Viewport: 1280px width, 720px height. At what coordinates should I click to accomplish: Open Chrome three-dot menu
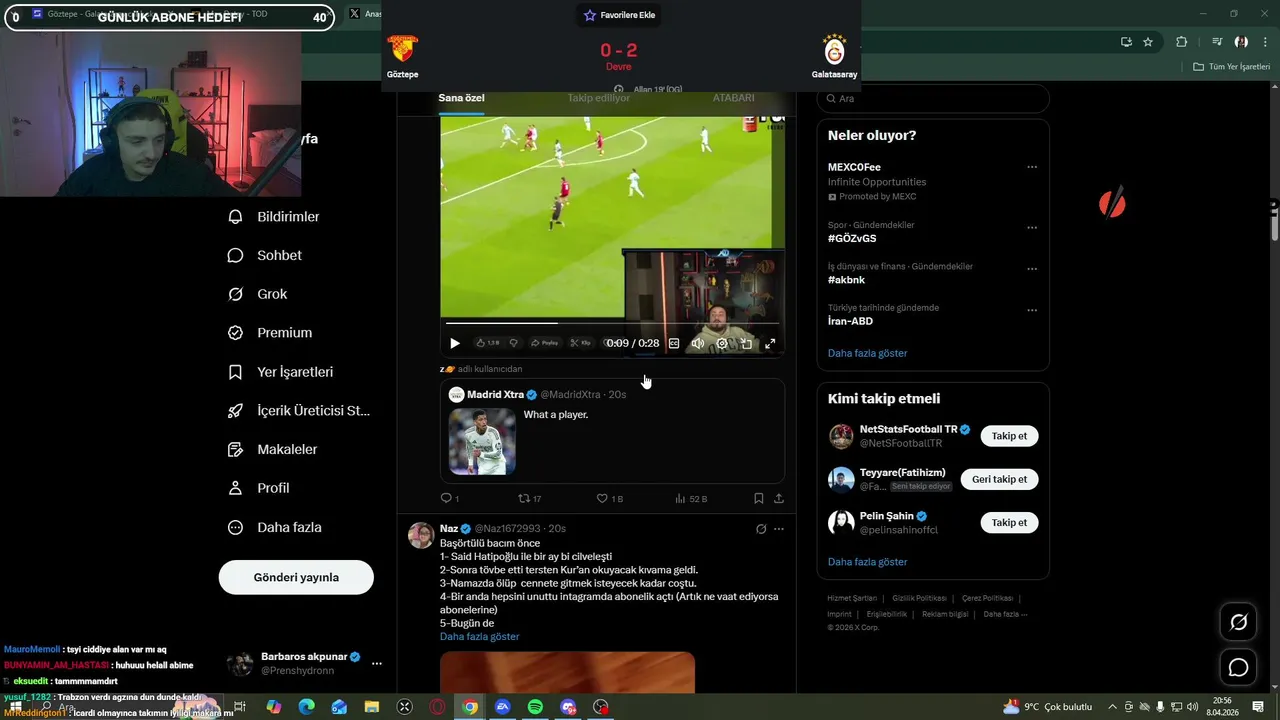pos(1266,42)
